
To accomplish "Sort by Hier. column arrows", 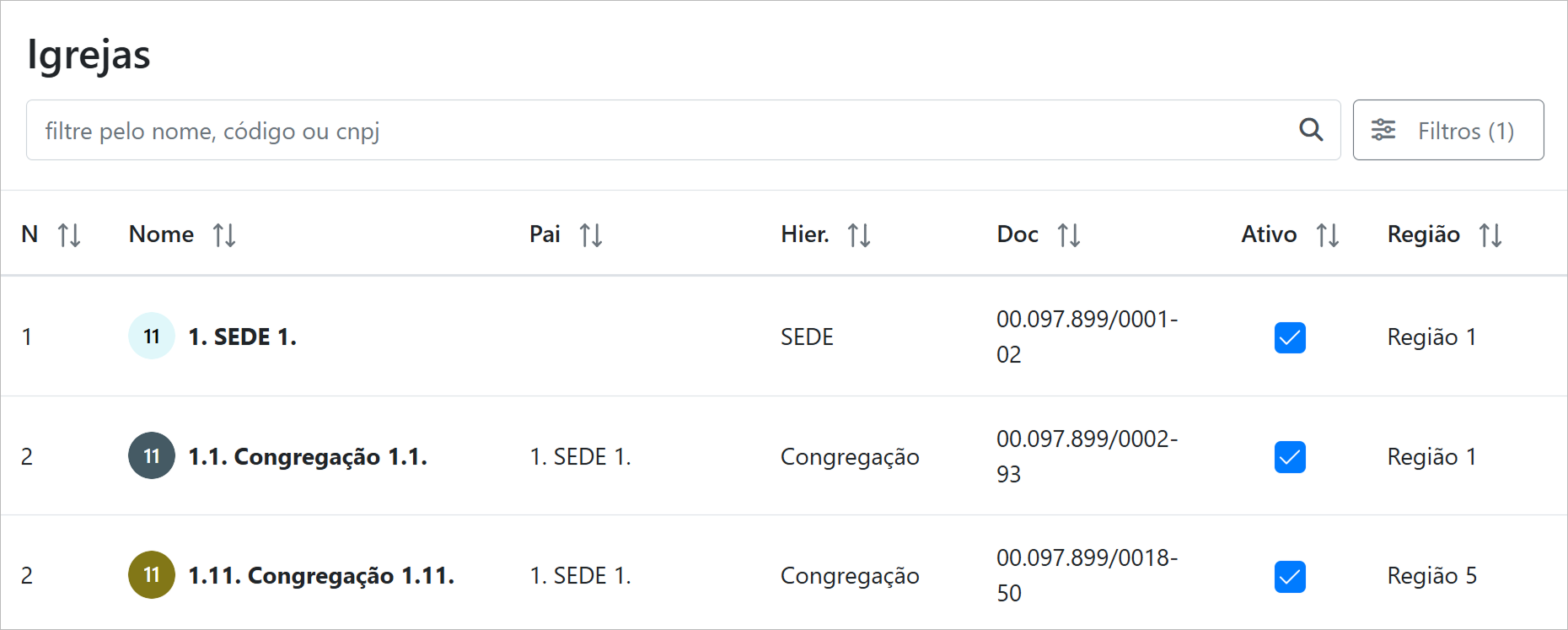I will [859, 234].
